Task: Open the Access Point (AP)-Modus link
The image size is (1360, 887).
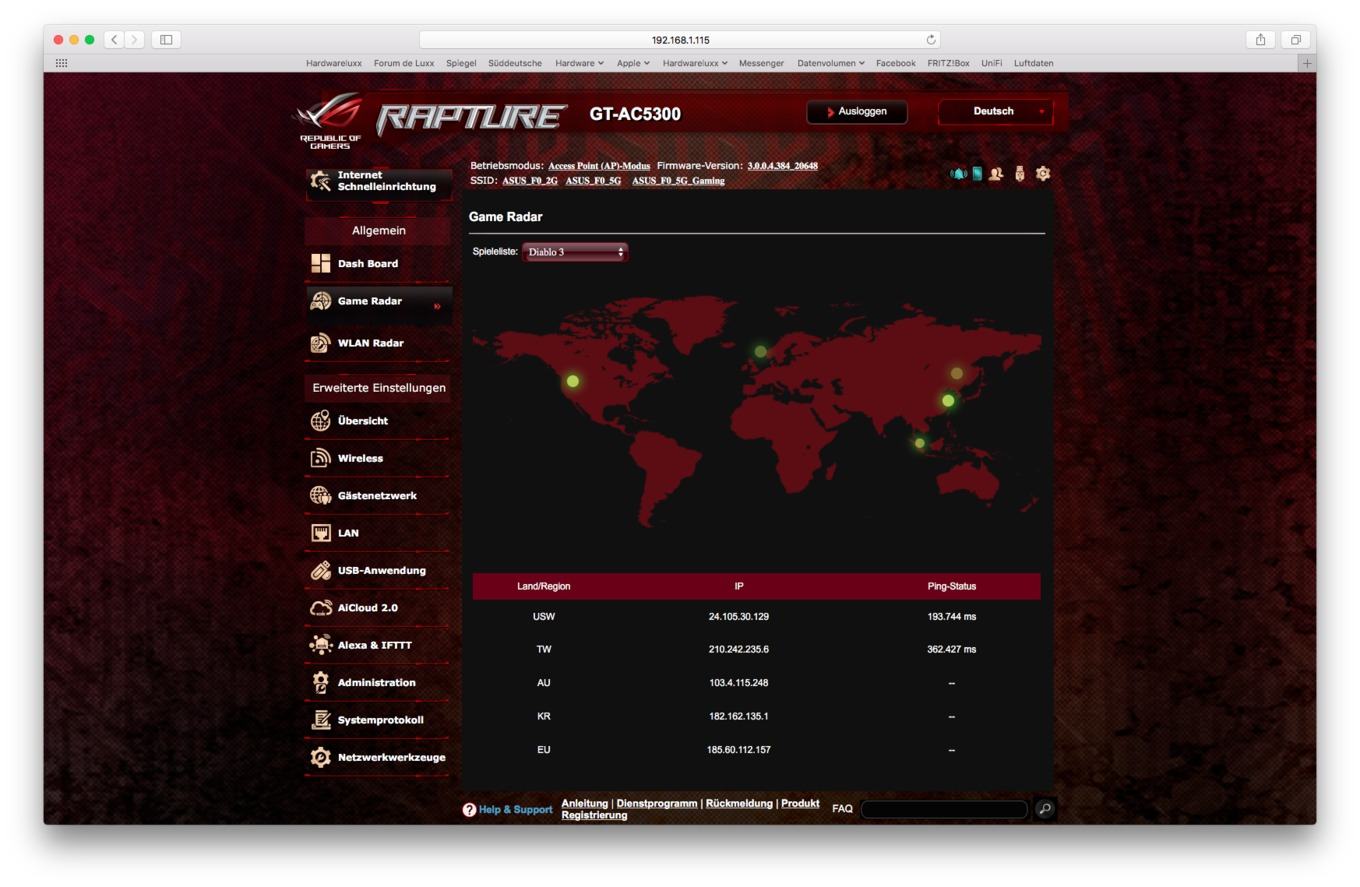Action: pos(599,166)
